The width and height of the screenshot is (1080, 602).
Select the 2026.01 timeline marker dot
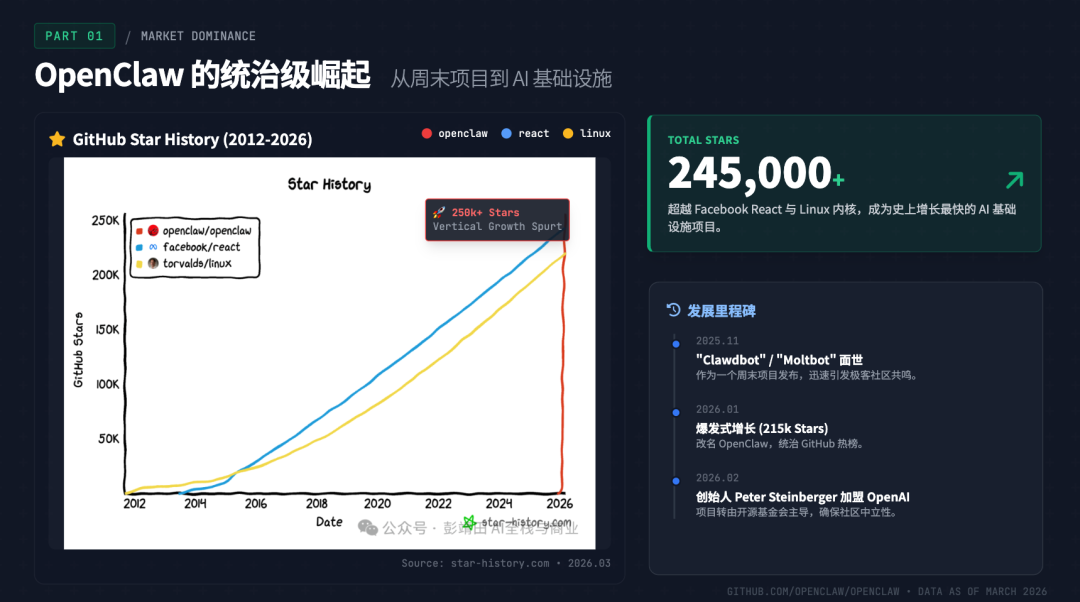[676, 413]
